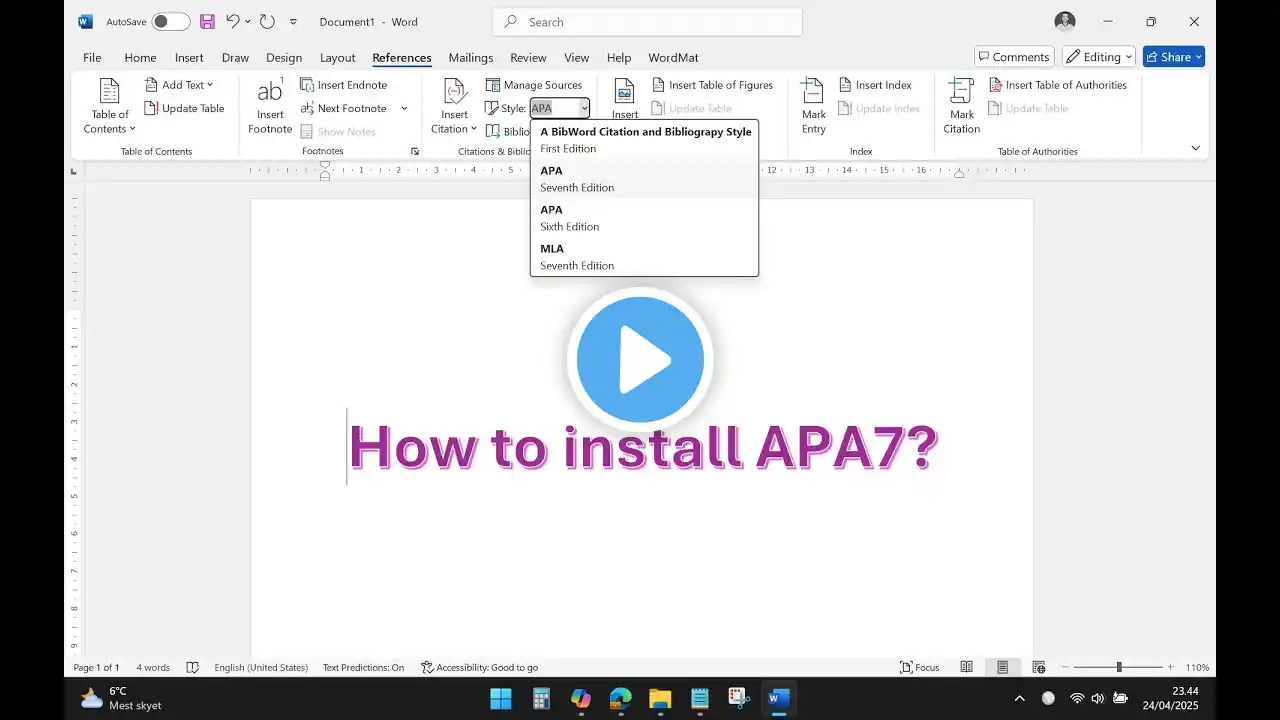Screen dimensions: 1280x720
Task: Open the File tab
Action: (x=92, y=57)
